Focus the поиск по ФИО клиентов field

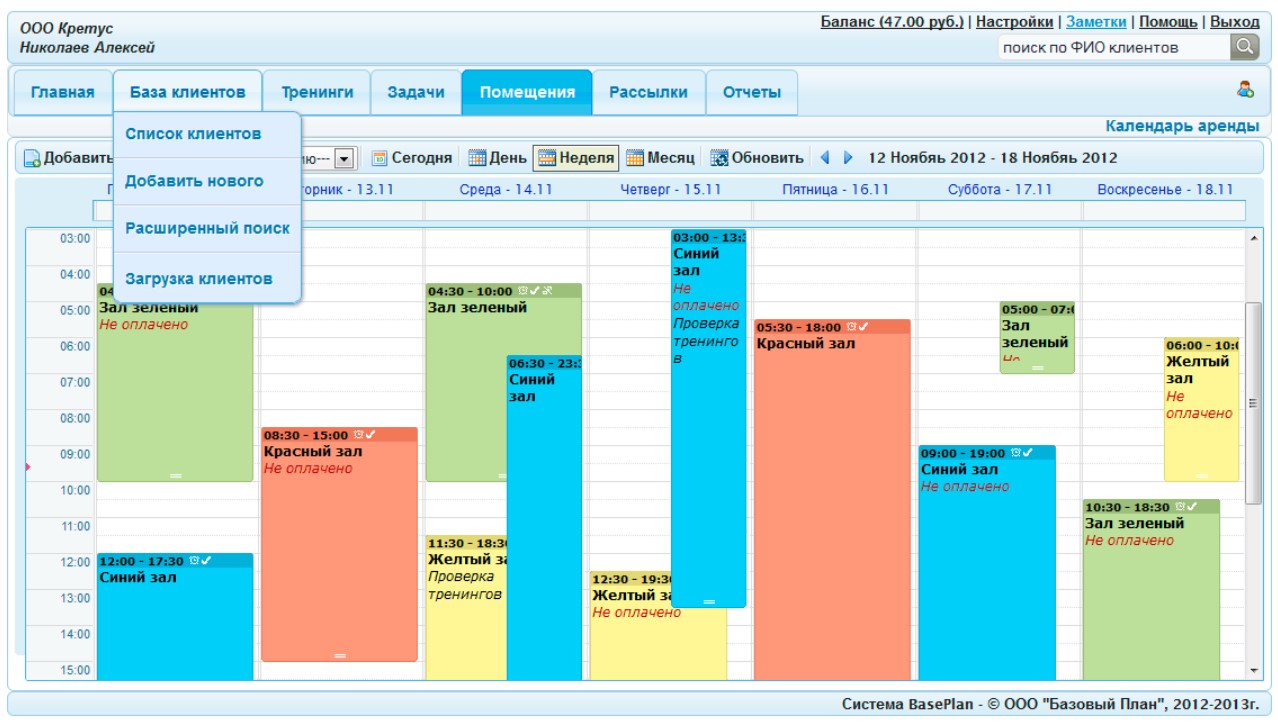[1113, 47]
